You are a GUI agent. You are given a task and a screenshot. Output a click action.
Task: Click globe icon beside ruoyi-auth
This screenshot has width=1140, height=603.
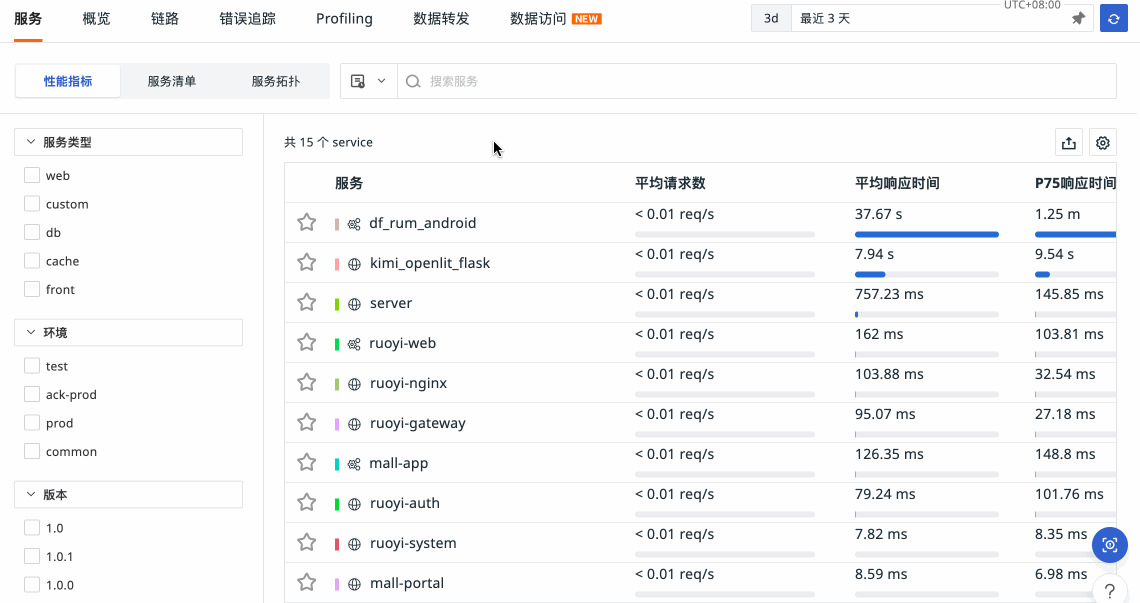click(x=354, y=504)
